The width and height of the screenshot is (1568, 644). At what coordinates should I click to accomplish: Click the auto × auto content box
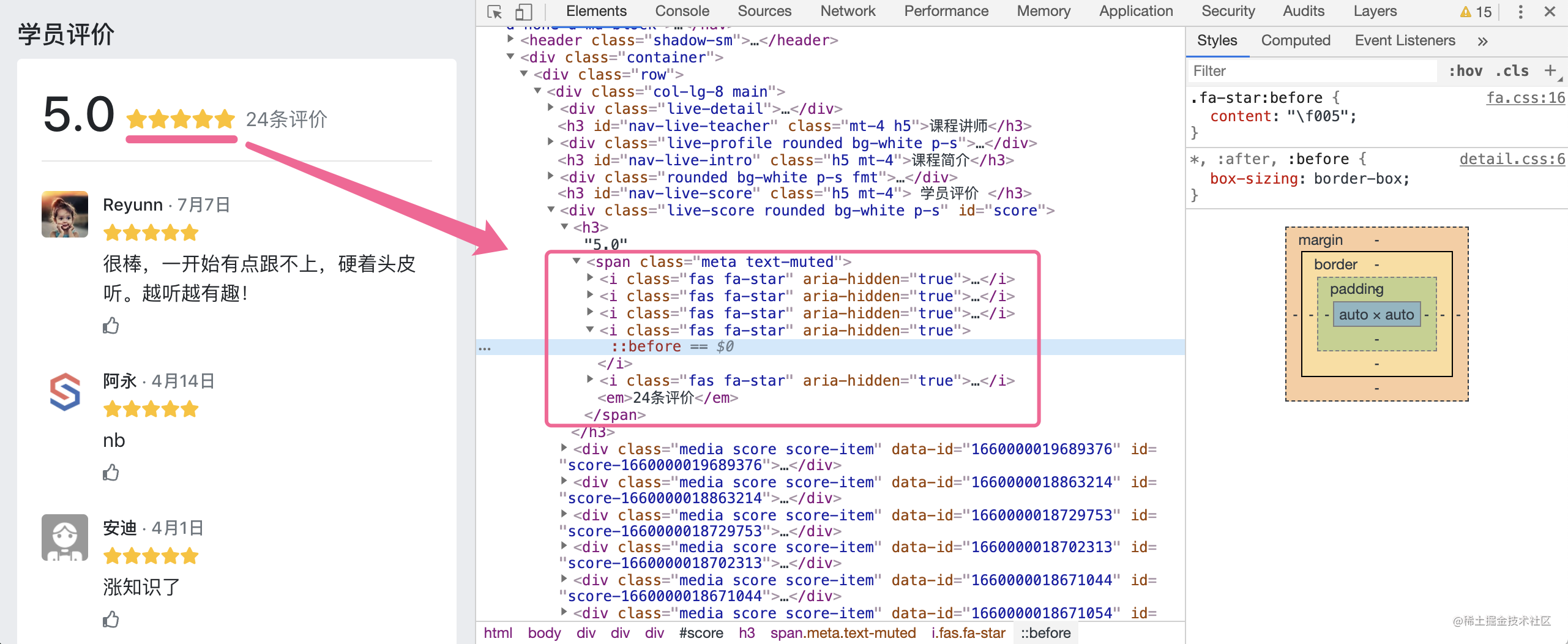[1376, 315]
